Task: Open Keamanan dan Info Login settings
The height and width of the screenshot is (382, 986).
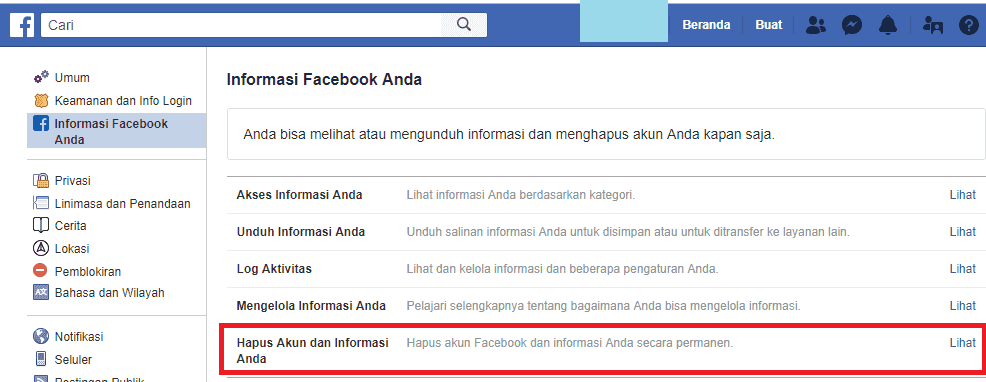Action: [123, 101]
